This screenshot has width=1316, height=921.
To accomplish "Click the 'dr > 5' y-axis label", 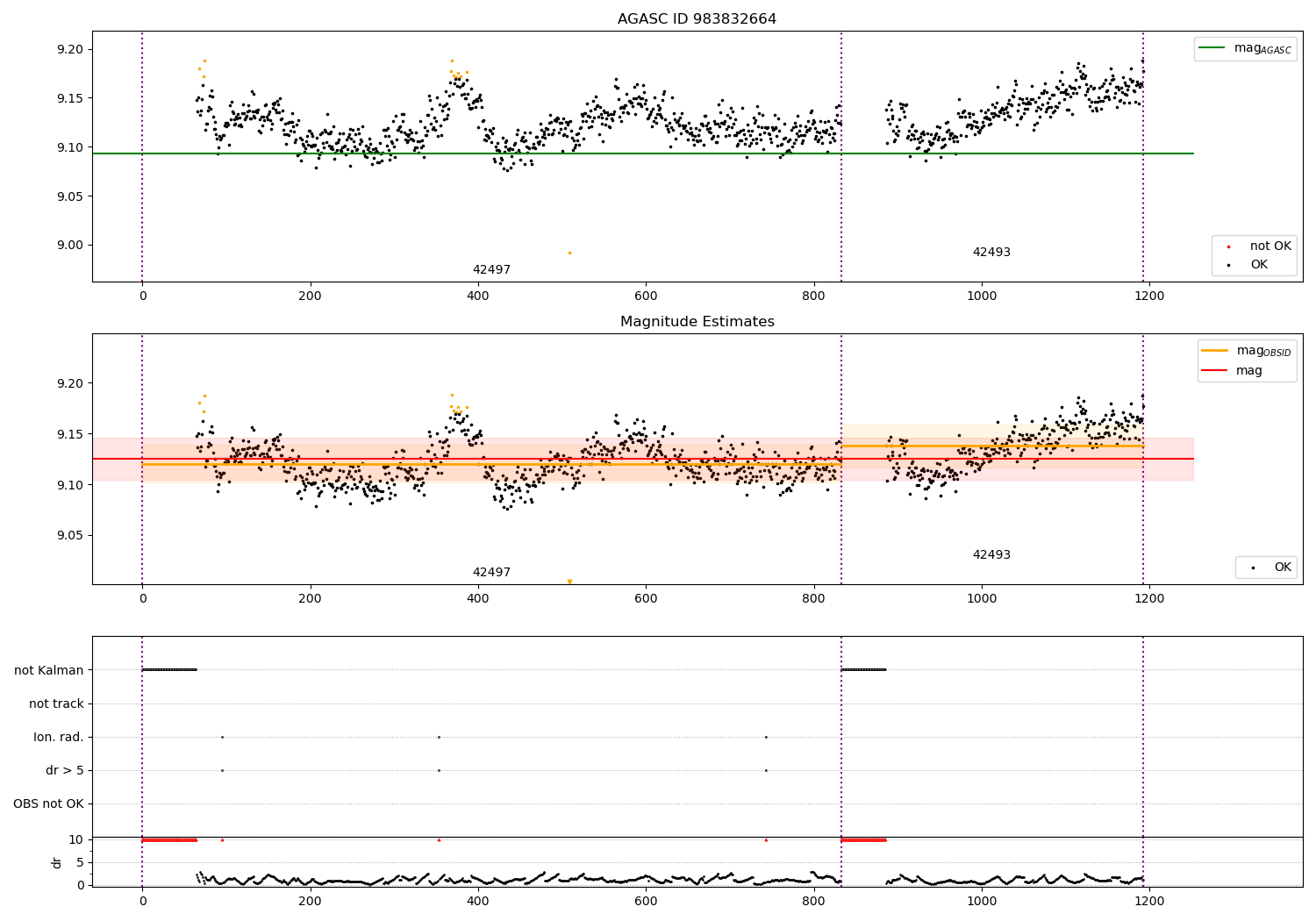I will click(65, 770).
